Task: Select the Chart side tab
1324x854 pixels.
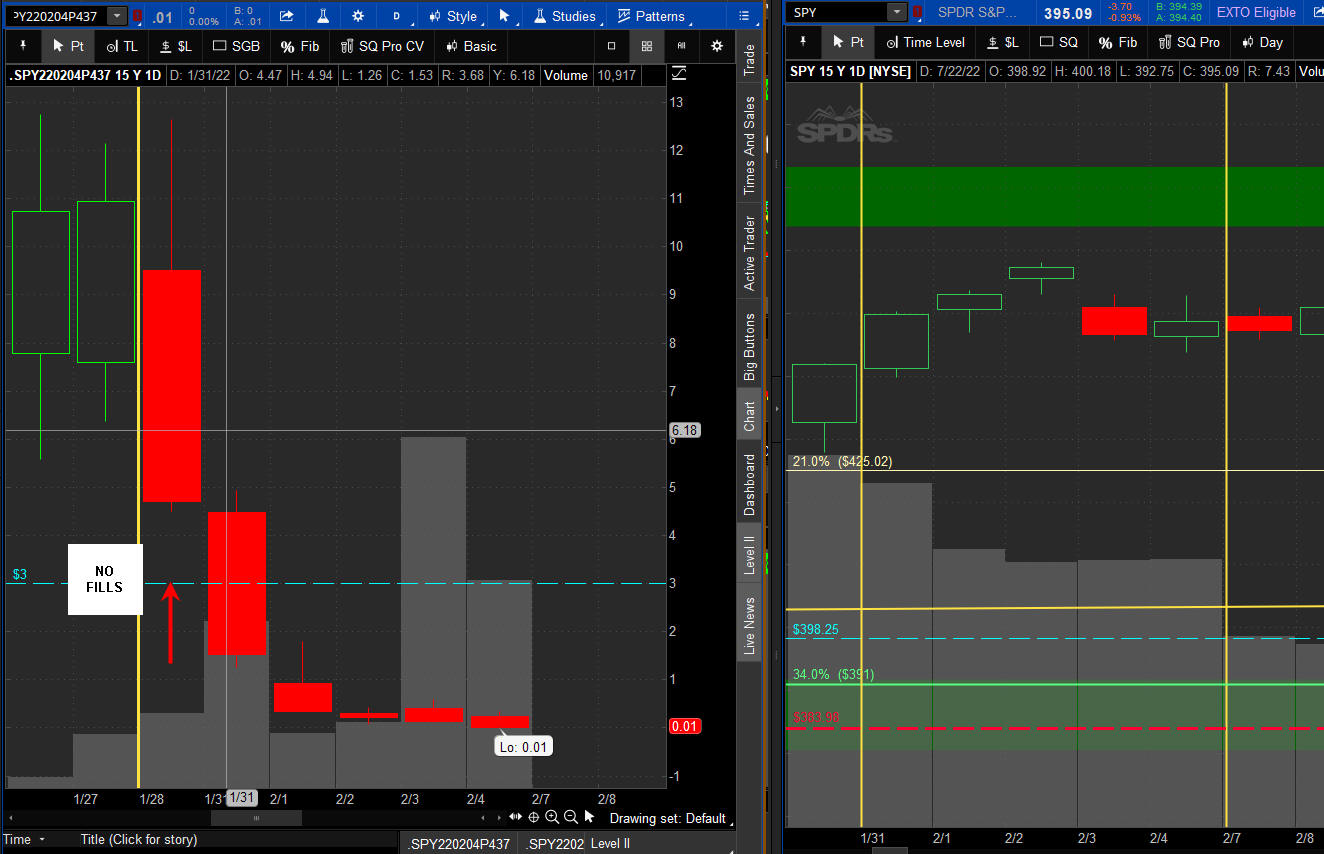Action: pos(749,417)
